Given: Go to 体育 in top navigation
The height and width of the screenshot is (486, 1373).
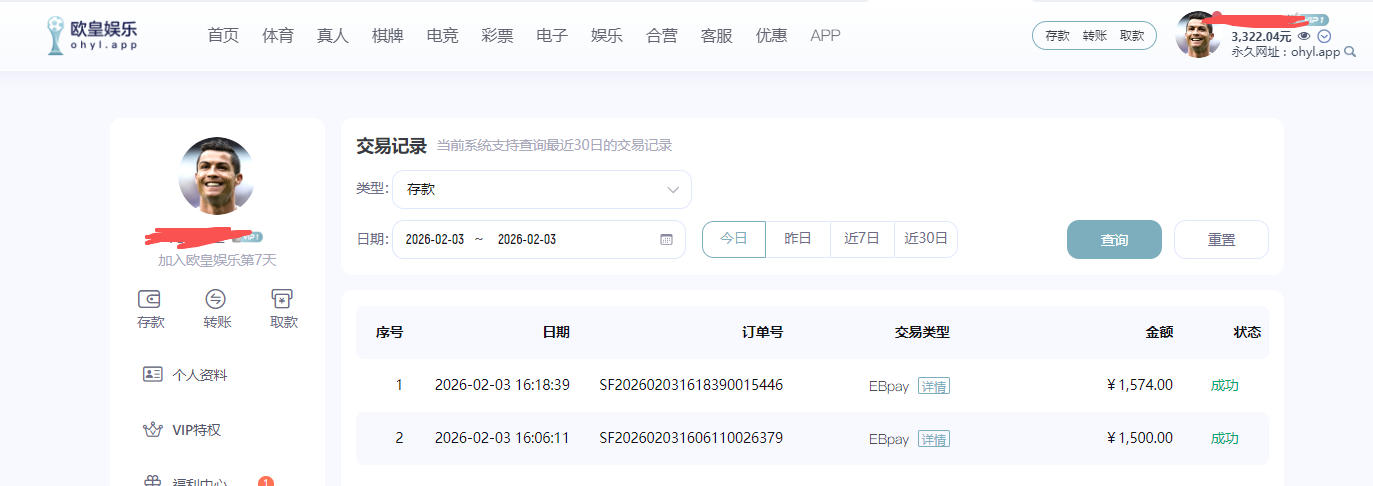Looking at the screenshot, I should coord(278,36).
